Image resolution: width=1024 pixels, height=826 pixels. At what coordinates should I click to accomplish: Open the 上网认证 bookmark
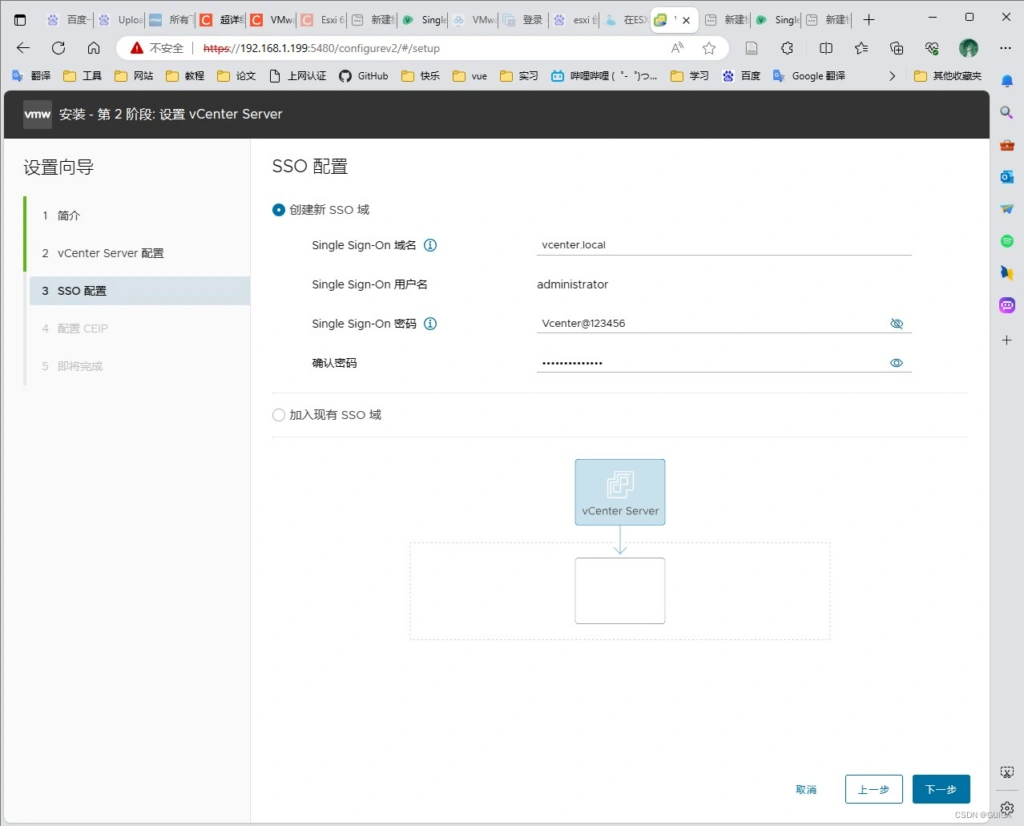click(297, 76)
